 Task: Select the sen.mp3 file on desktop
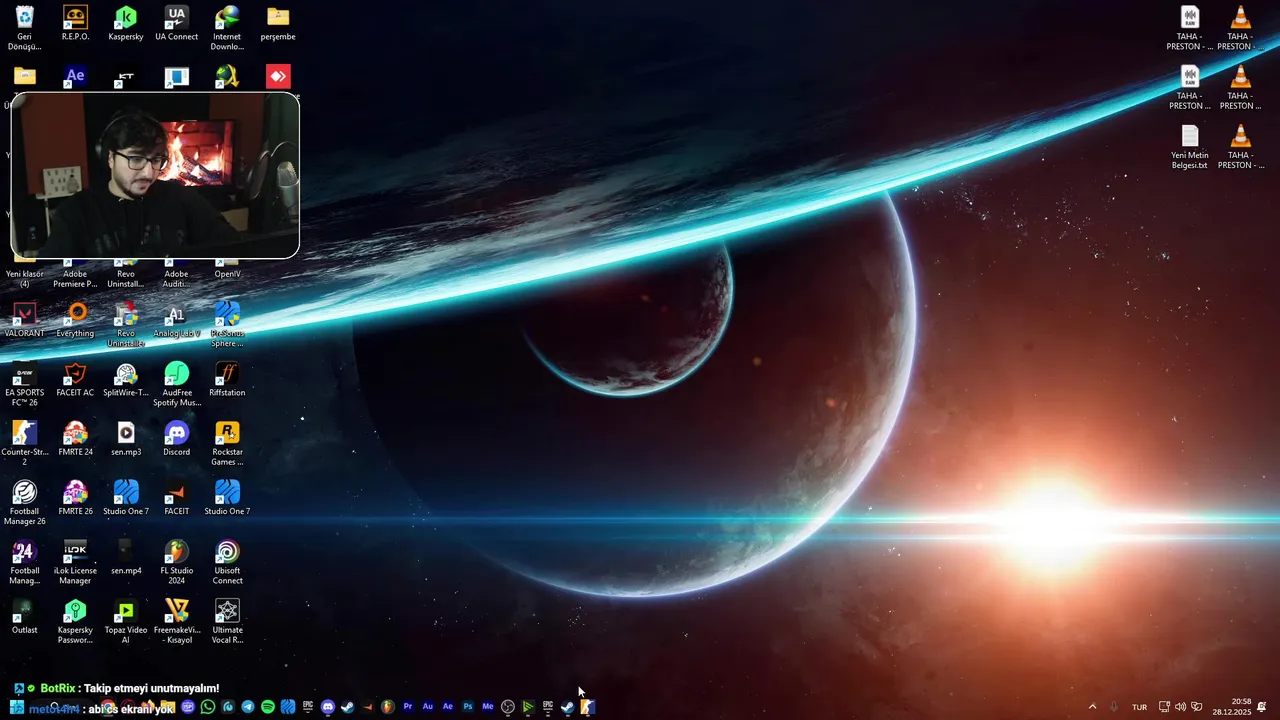pos(126,439)
